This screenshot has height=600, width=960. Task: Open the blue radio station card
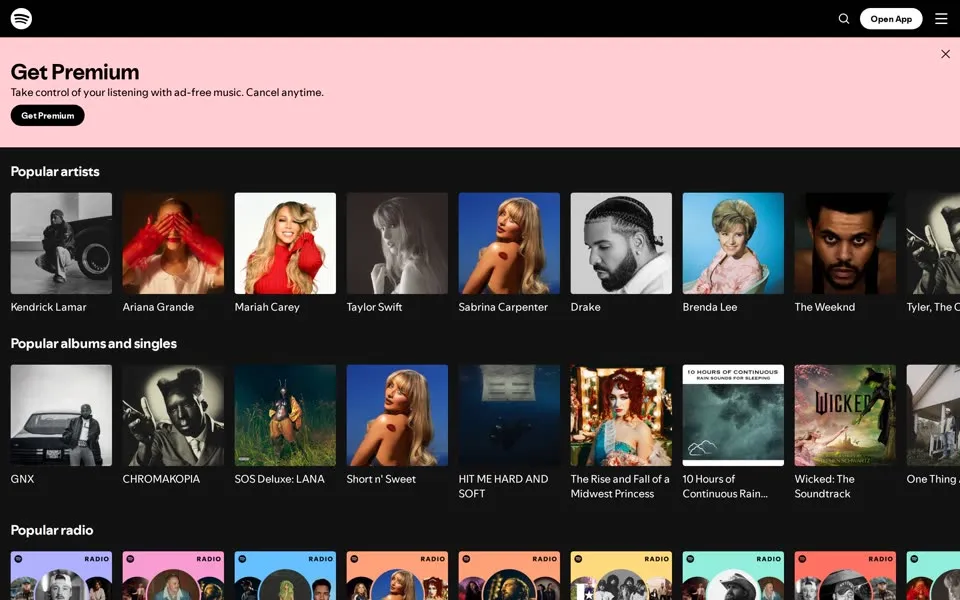click(x=285, y=576)
